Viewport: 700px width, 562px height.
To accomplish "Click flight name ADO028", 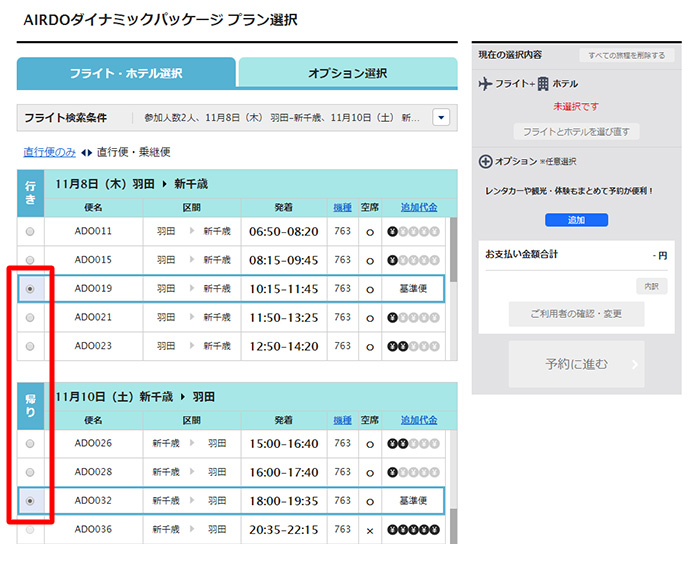I will [x=93, y=472].
